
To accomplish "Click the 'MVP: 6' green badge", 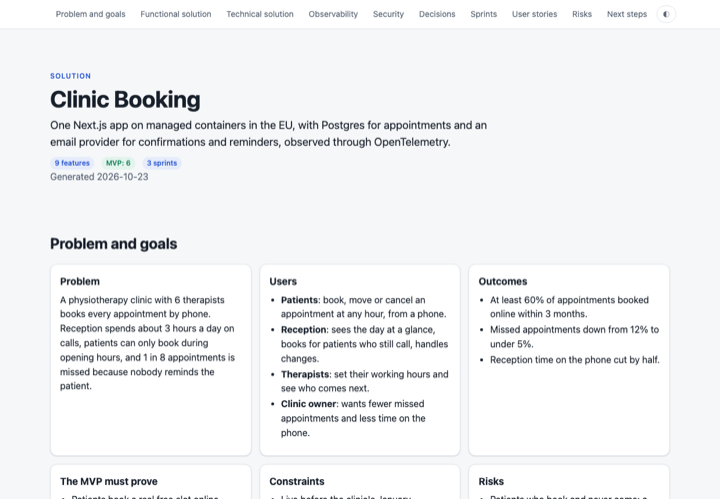I will 118,163.
